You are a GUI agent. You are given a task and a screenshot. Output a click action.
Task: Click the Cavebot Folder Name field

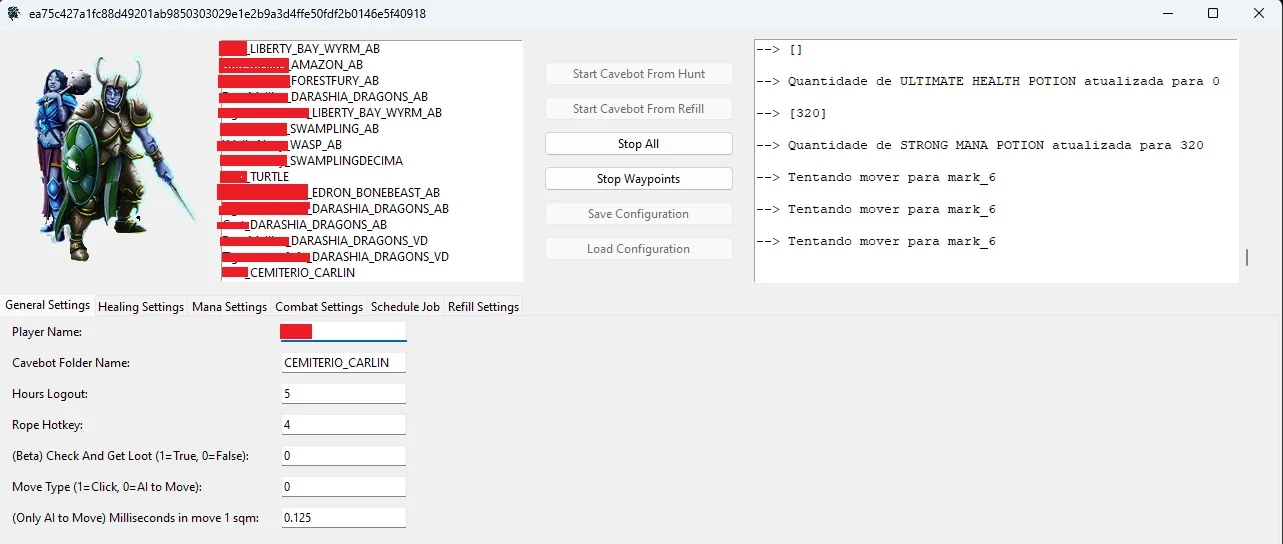[344, 362]
